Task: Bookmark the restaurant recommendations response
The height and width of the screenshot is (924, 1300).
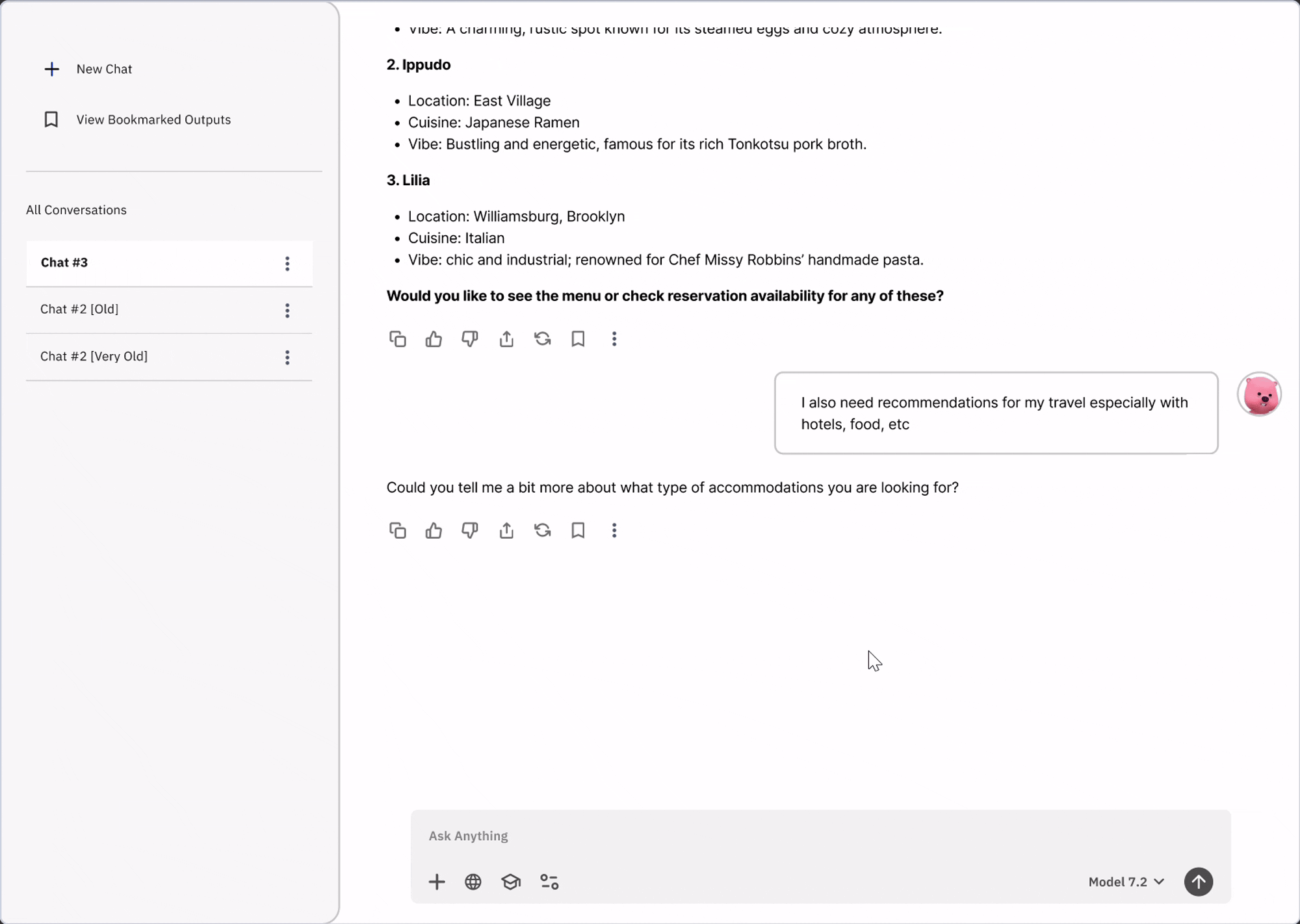Action: (x=578, y=339)
